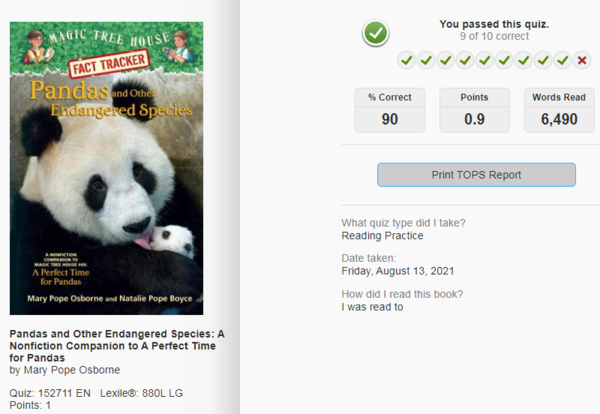Select the third question checkmark indicator
The image size is (600, 414).
(x=445, y=60)
